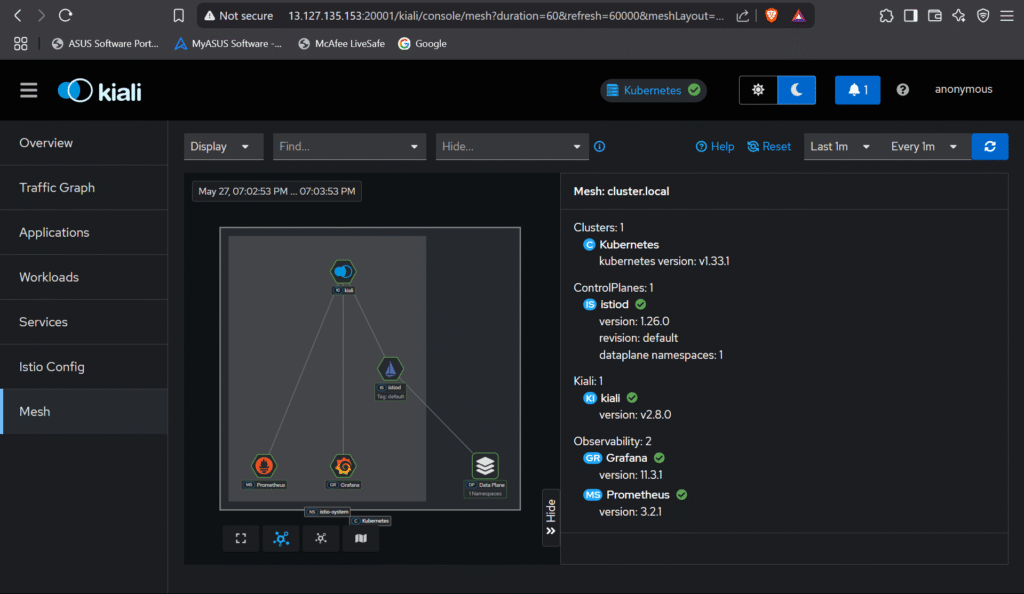
Task: Open the McAfee LiveSafe bookmark
Action: click(341, 44)
